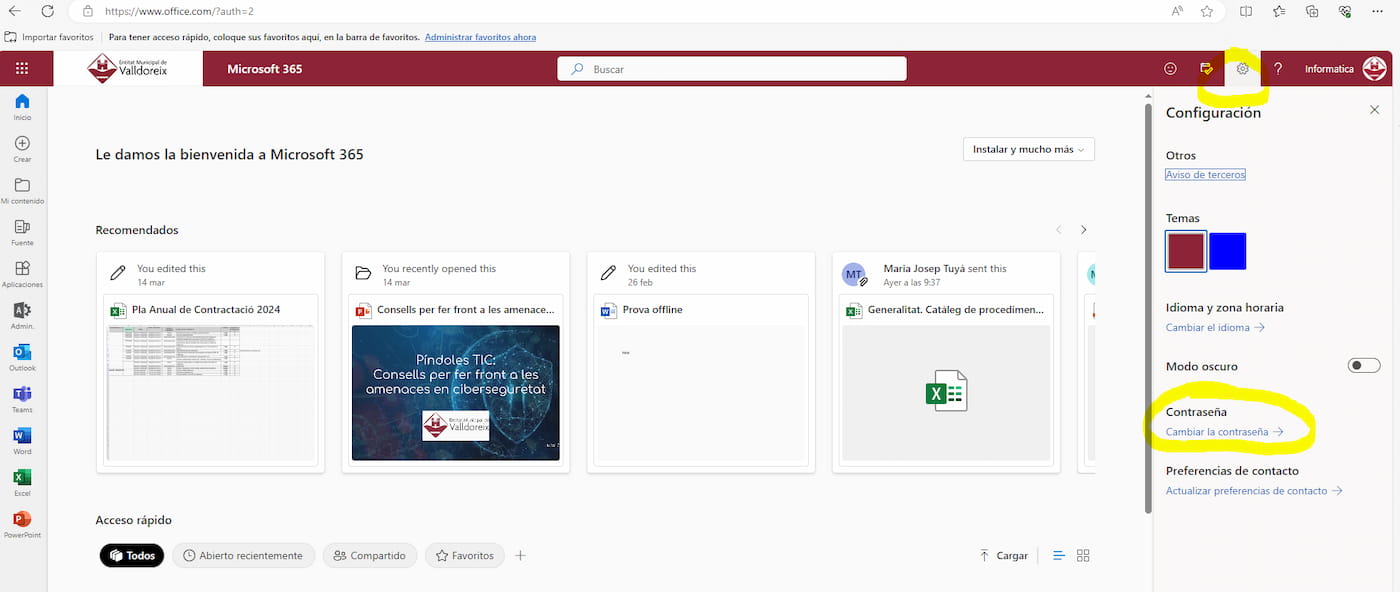Click the settings gear icon in header
1400x592 pixels.
point(1242,69)
